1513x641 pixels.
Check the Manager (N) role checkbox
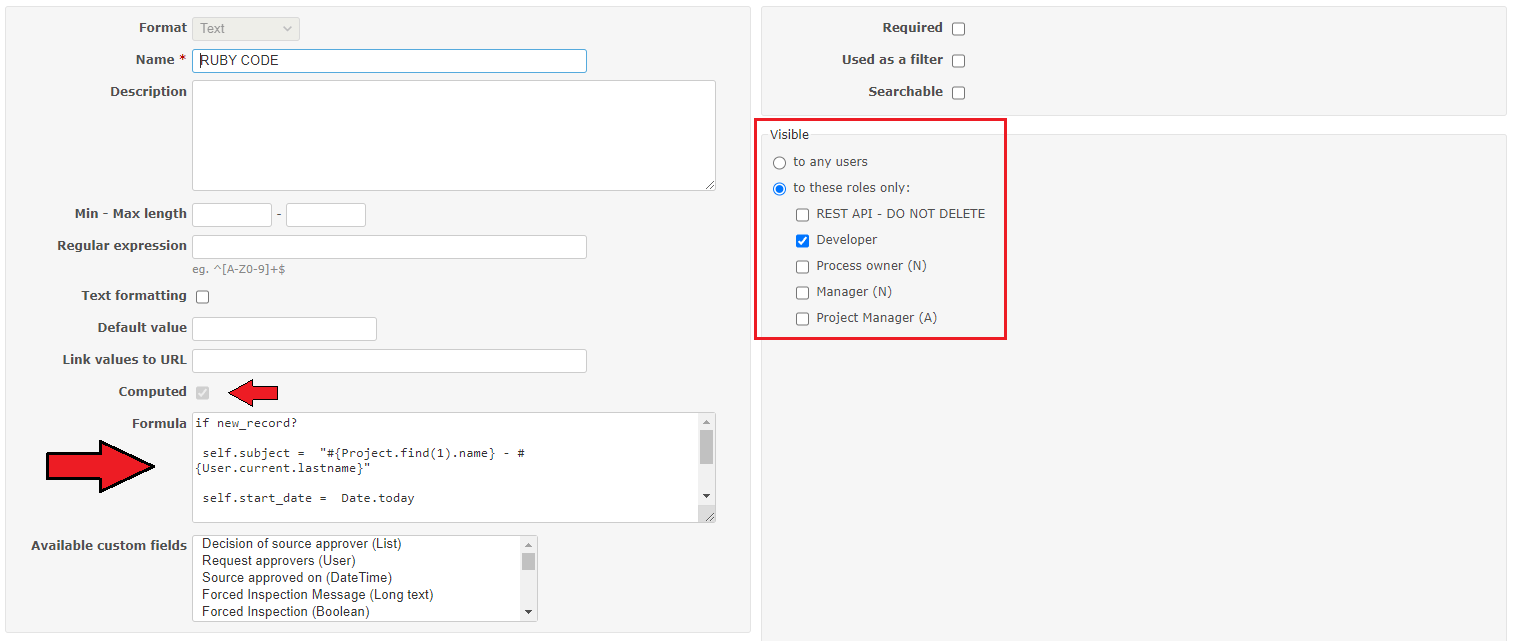(x=802, y=292)
